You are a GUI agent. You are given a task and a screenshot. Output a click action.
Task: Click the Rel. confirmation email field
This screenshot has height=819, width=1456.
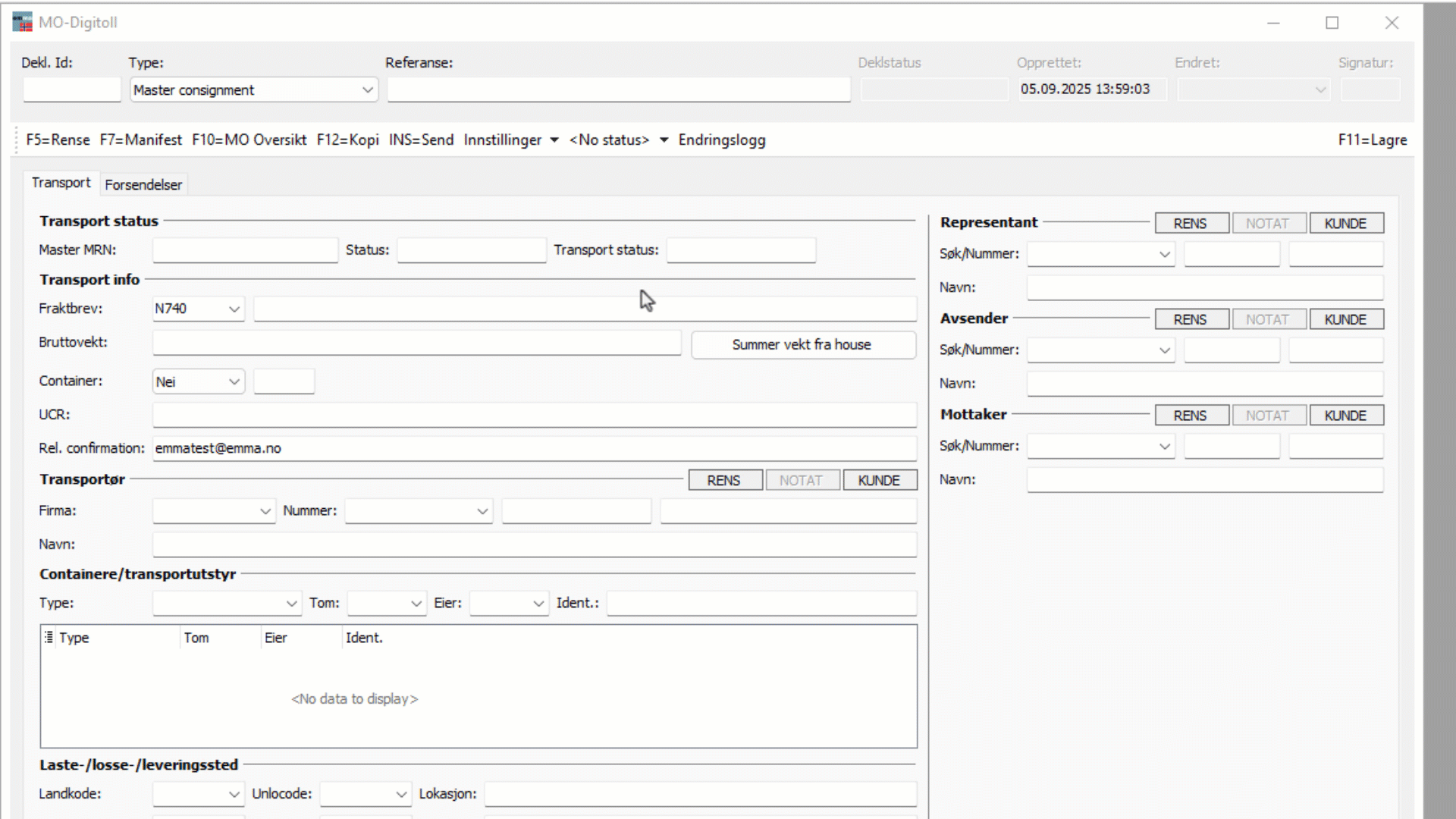click(x=535, y=448)
